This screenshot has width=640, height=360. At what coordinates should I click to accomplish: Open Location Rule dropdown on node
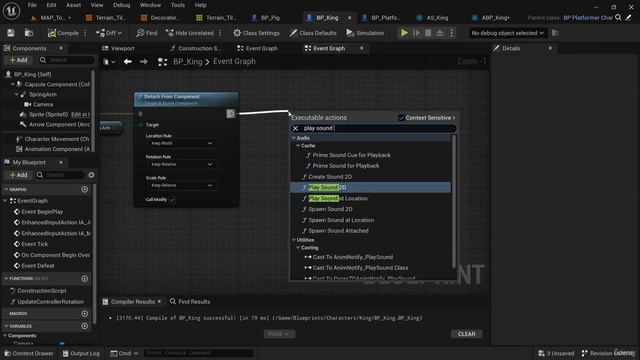pos(182,143)
